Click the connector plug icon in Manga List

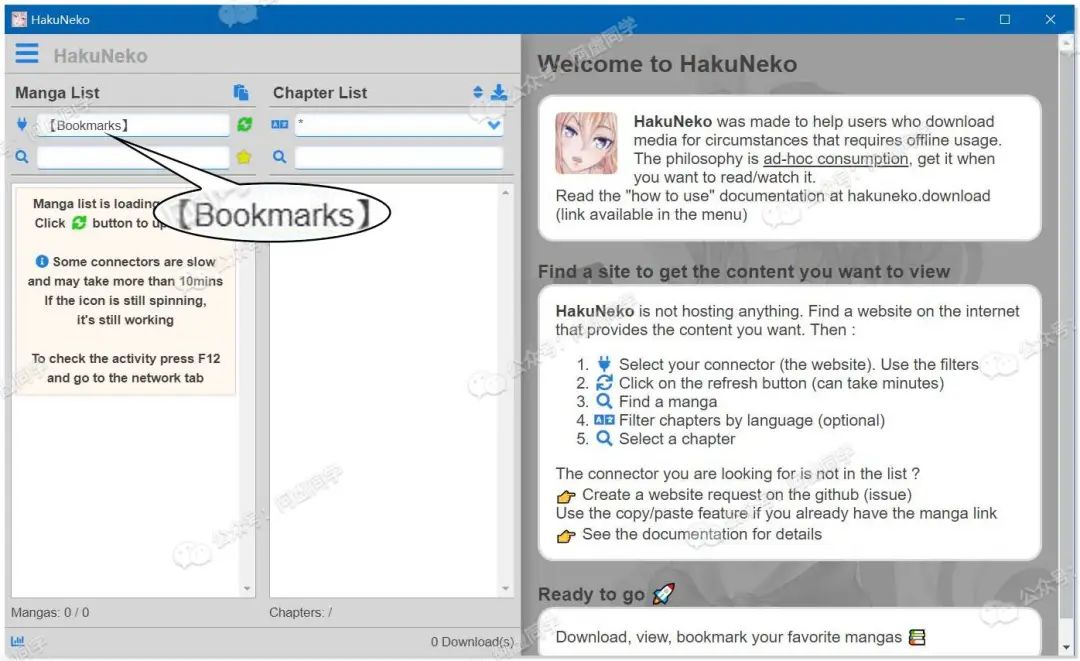pos(21,124)
